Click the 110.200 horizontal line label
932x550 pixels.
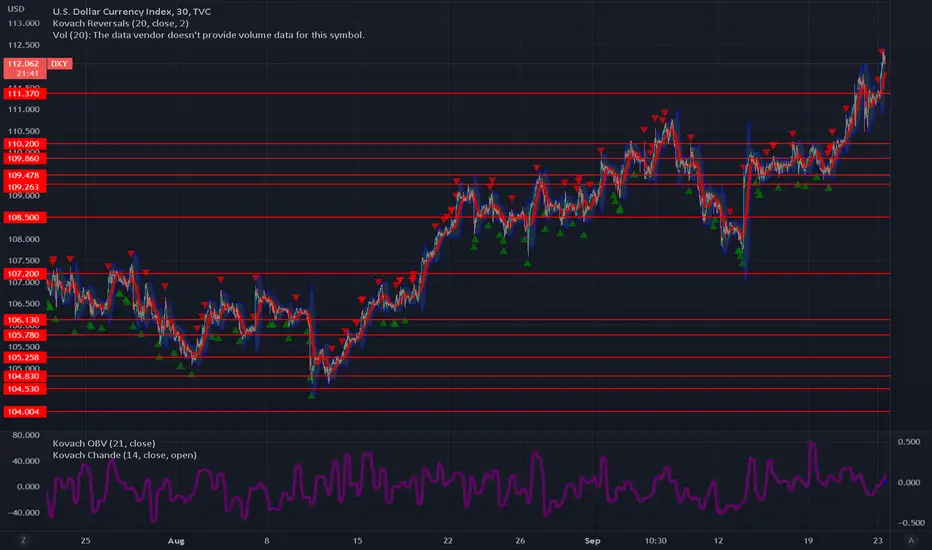pyautogui.click(x=24, y=144)
